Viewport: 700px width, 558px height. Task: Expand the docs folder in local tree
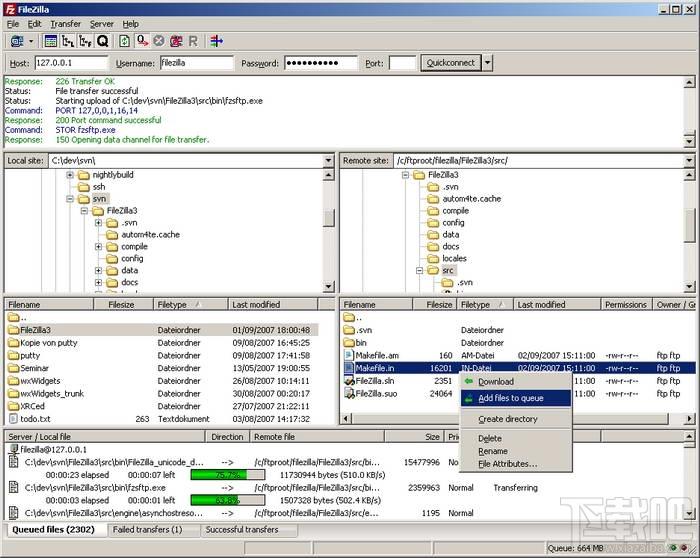click(99, 282)
